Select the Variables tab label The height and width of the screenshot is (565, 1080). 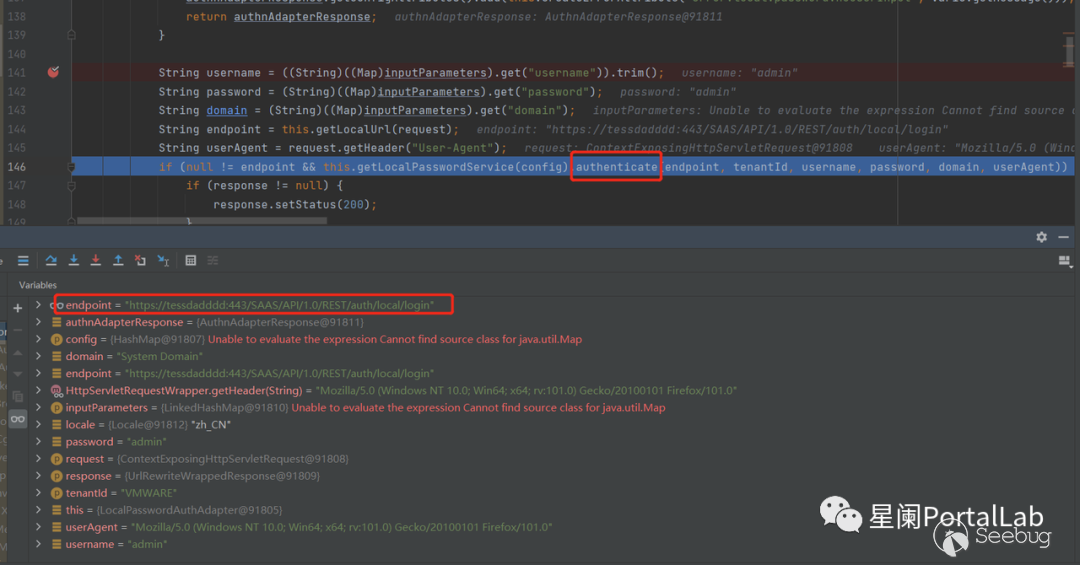38,285
